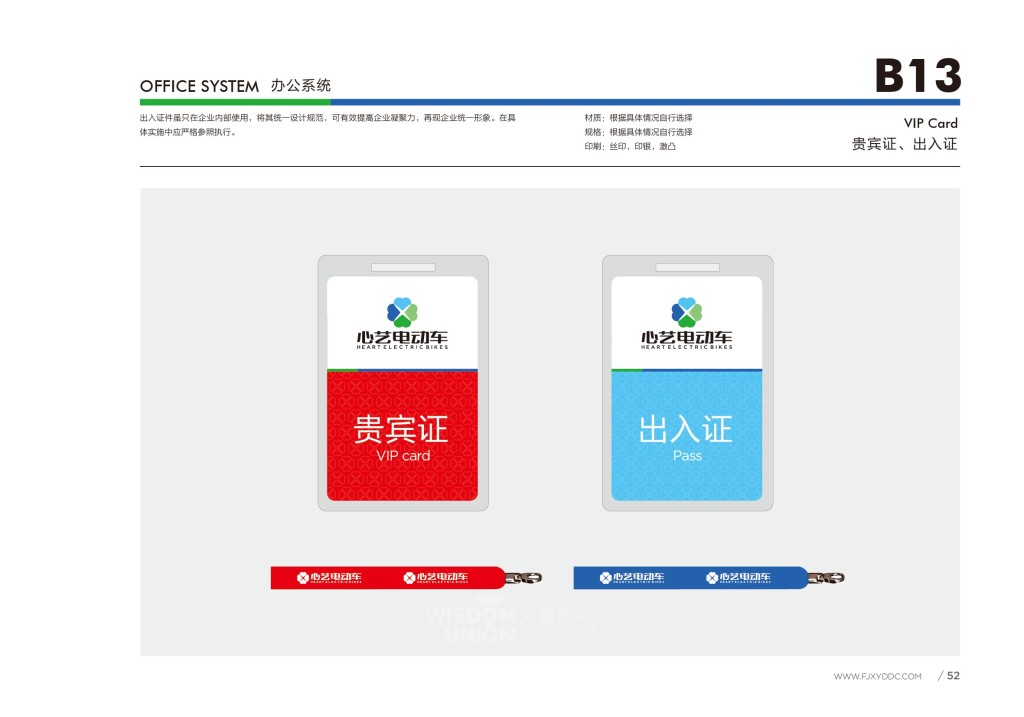Click the VIP card holder slot
1024x717 pixels.
(403, 268)
